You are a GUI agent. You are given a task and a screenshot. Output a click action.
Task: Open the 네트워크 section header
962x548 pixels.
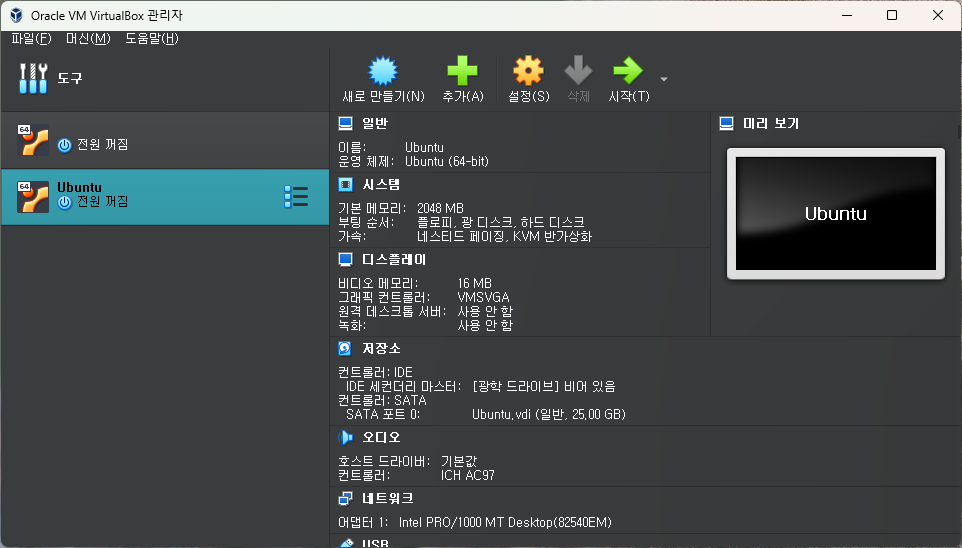coord(388,498)
